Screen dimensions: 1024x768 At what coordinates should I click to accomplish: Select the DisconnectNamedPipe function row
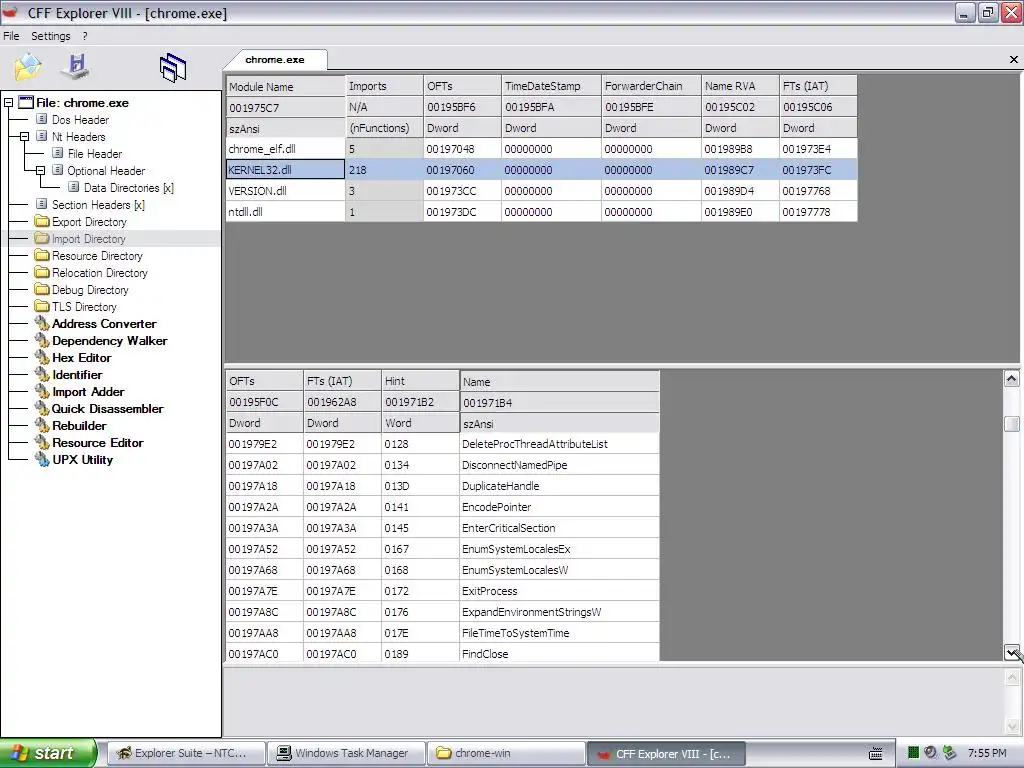coord(443,465)
